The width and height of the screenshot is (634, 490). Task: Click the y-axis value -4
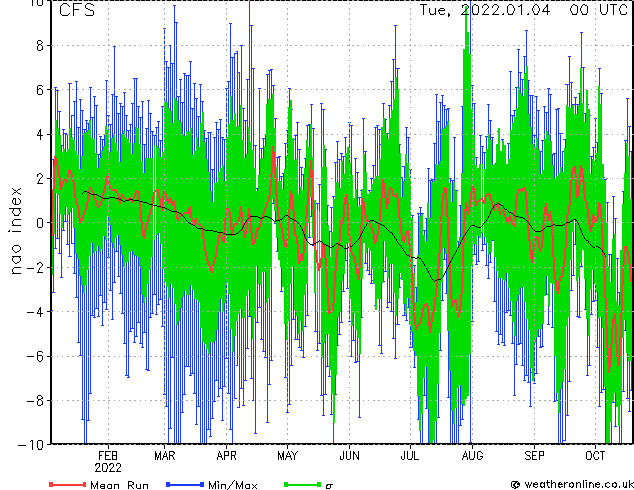click(x=35, y=312)
